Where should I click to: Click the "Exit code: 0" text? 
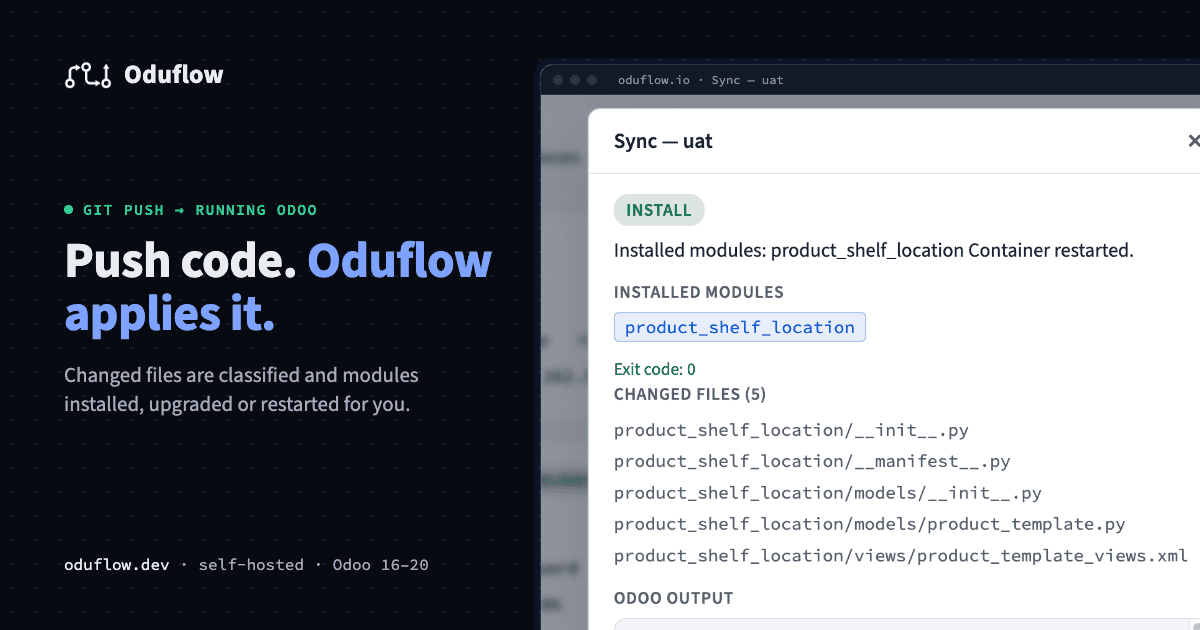655,370
